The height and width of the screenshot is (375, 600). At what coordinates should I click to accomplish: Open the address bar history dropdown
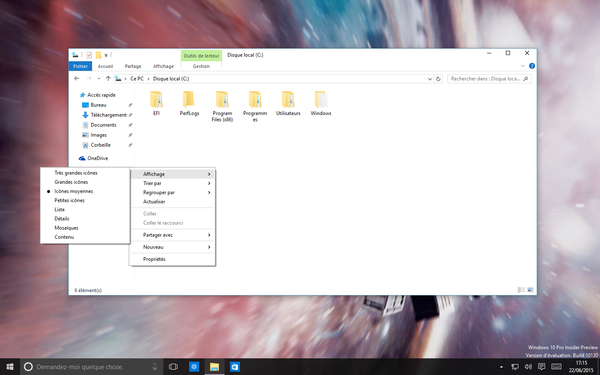(430, 79)
